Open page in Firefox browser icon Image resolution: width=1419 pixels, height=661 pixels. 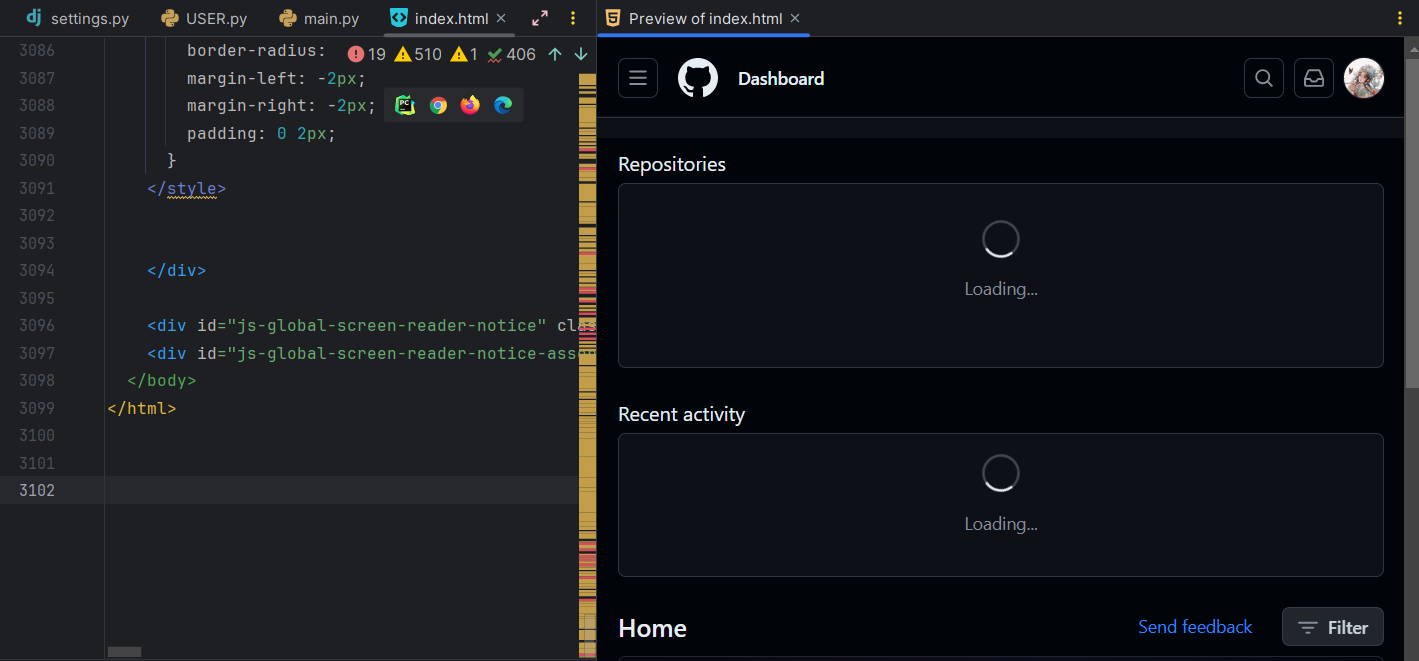pyautogui.click(x=470, y=105)
